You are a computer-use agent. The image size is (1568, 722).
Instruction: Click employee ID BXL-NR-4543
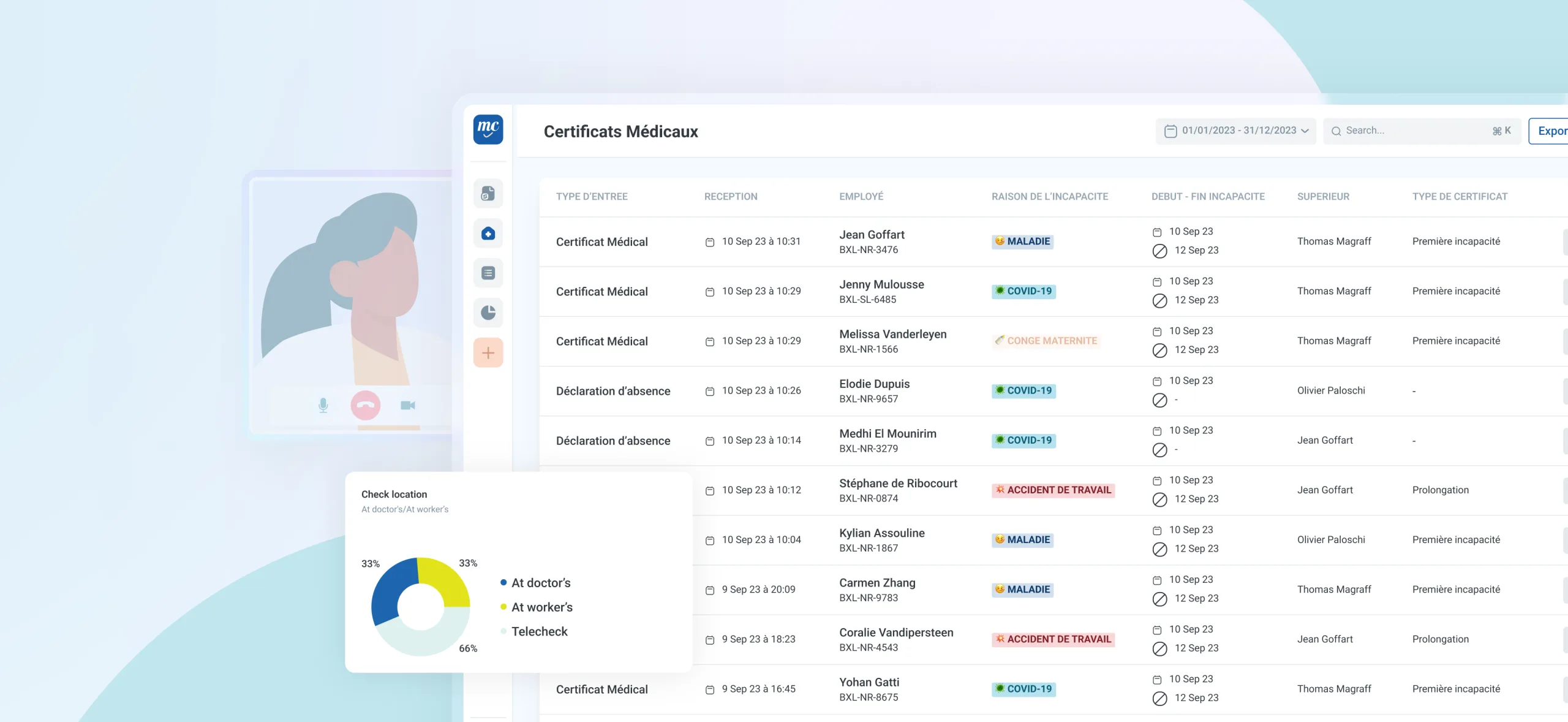point(869,648)
